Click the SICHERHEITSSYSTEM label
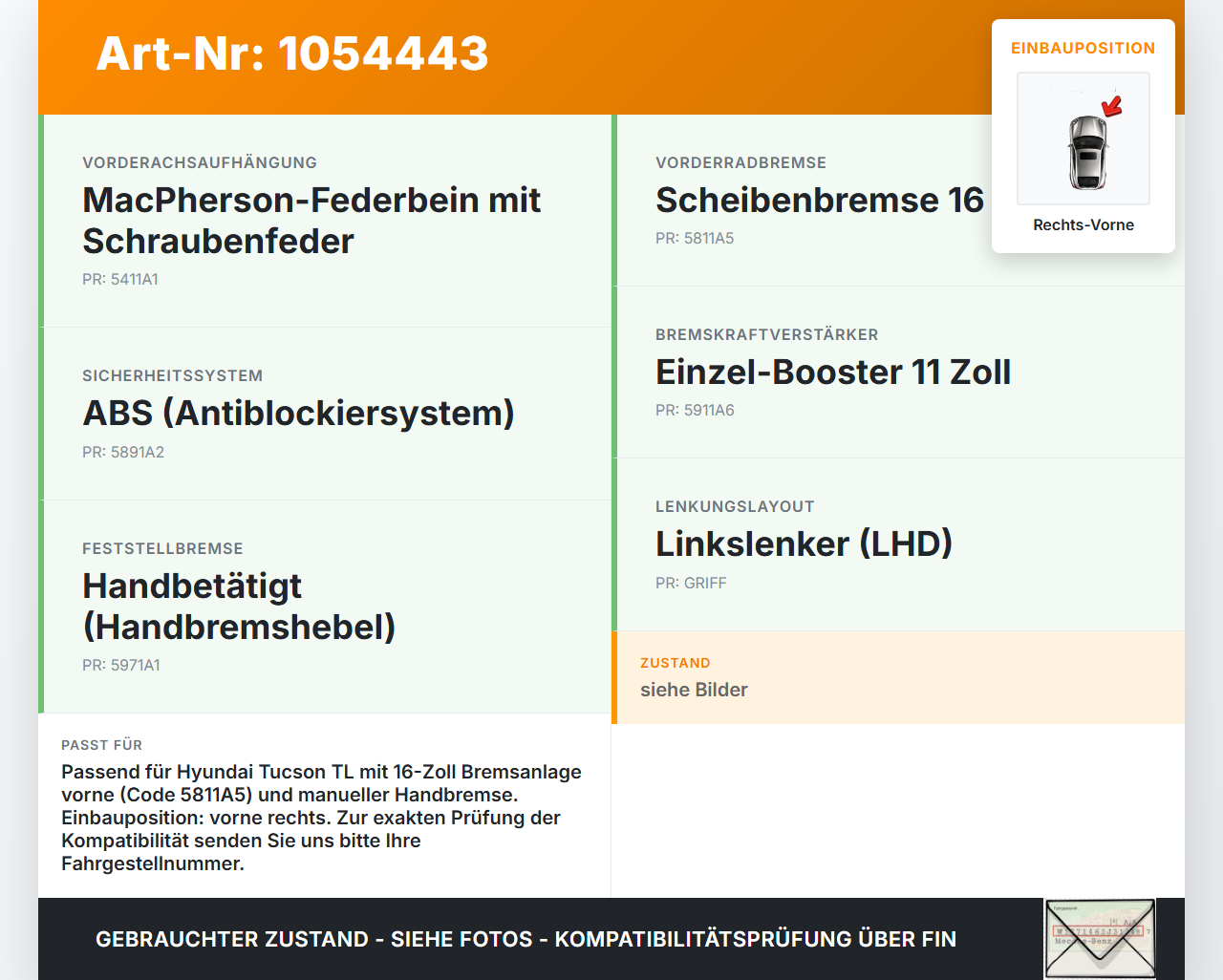The height and width of the screenshot is (980, 1223). 172,375
